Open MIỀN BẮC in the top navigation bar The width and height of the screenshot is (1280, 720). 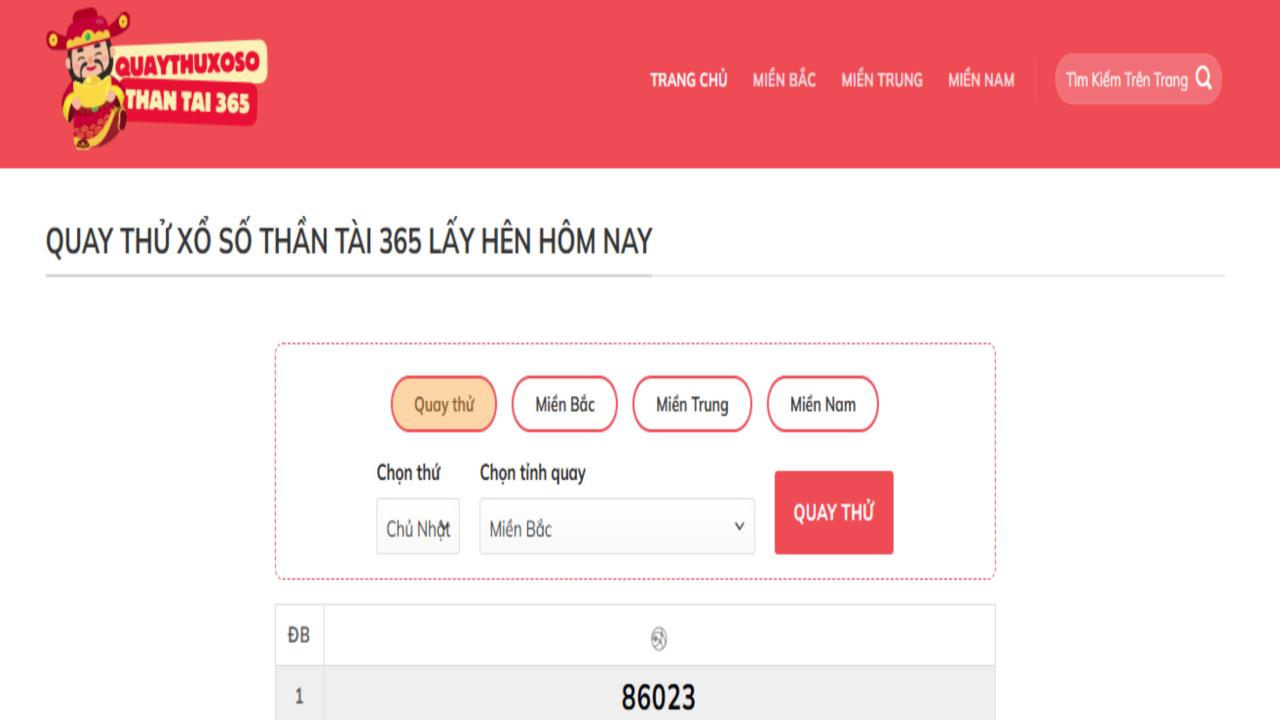(x=784, y=80)
